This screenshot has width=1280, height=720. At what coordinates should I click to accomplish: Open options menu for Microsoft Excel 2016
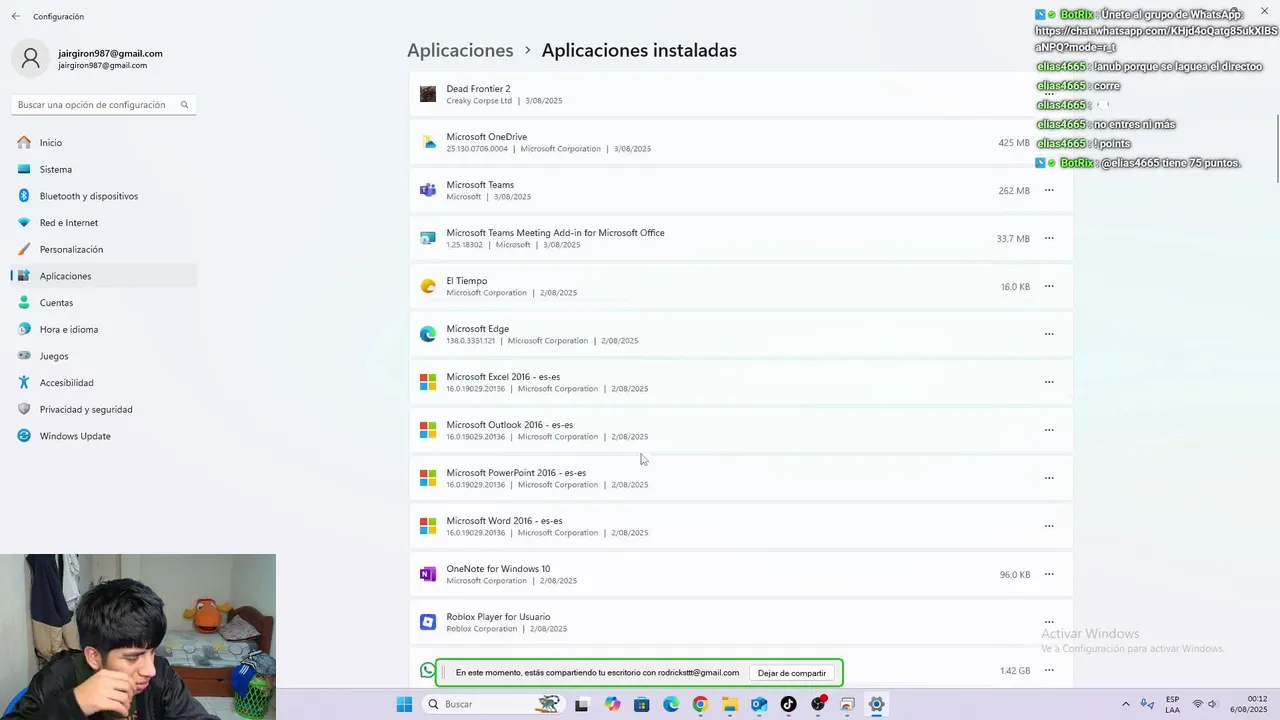pyautogui.click(x=1049, y=382)
